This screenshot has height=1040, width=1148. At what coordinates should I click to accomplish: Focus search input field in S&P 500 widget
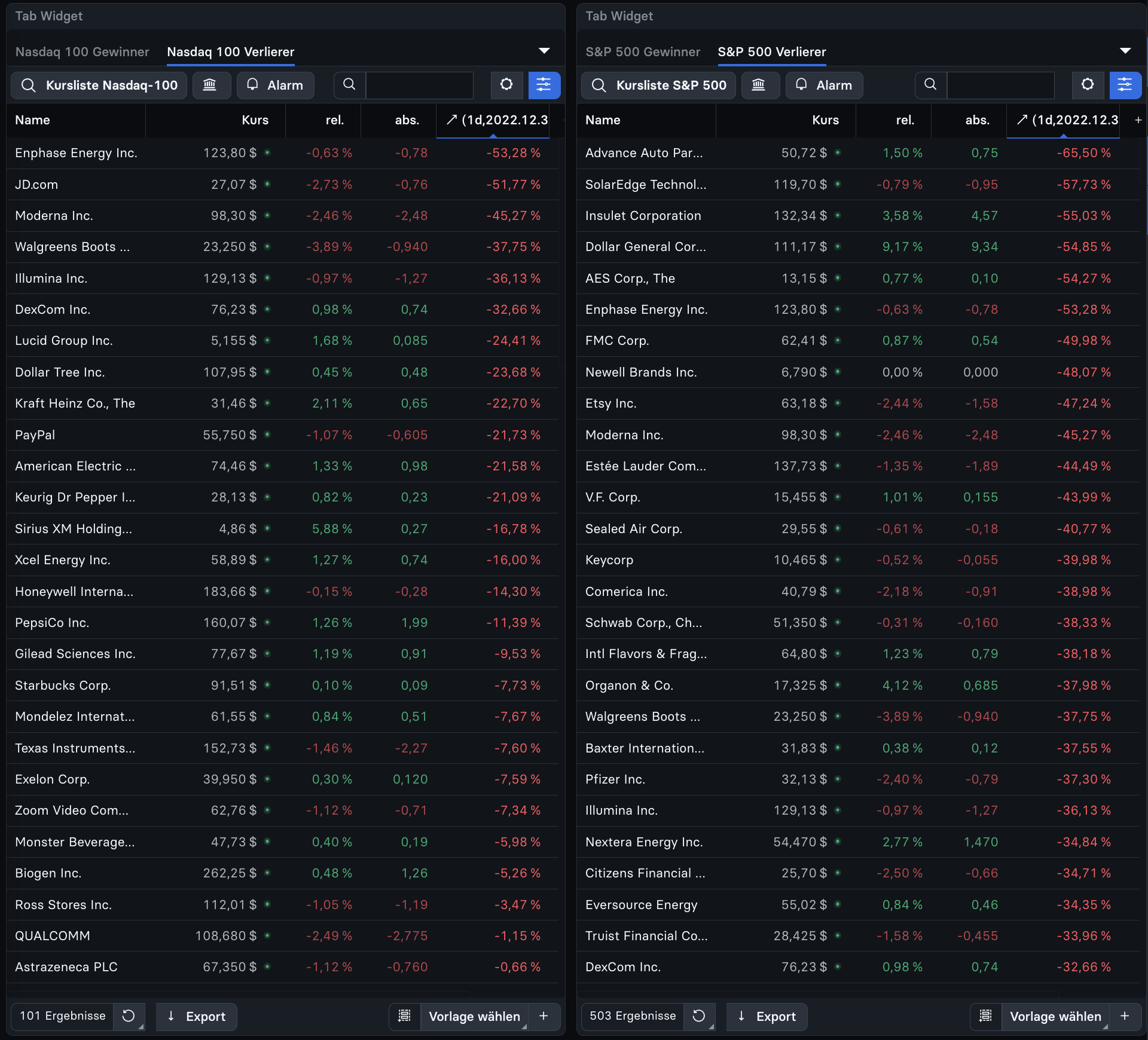(1000, 85)
